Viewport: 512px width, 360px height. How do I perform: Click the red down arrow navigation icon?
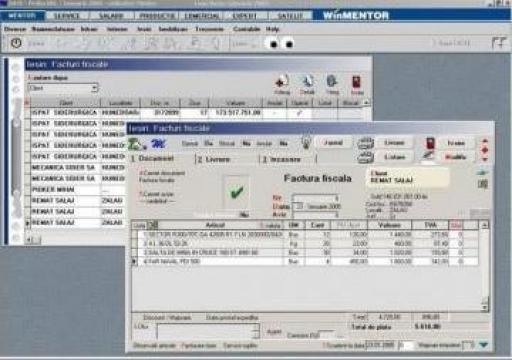tap(485, 159)
